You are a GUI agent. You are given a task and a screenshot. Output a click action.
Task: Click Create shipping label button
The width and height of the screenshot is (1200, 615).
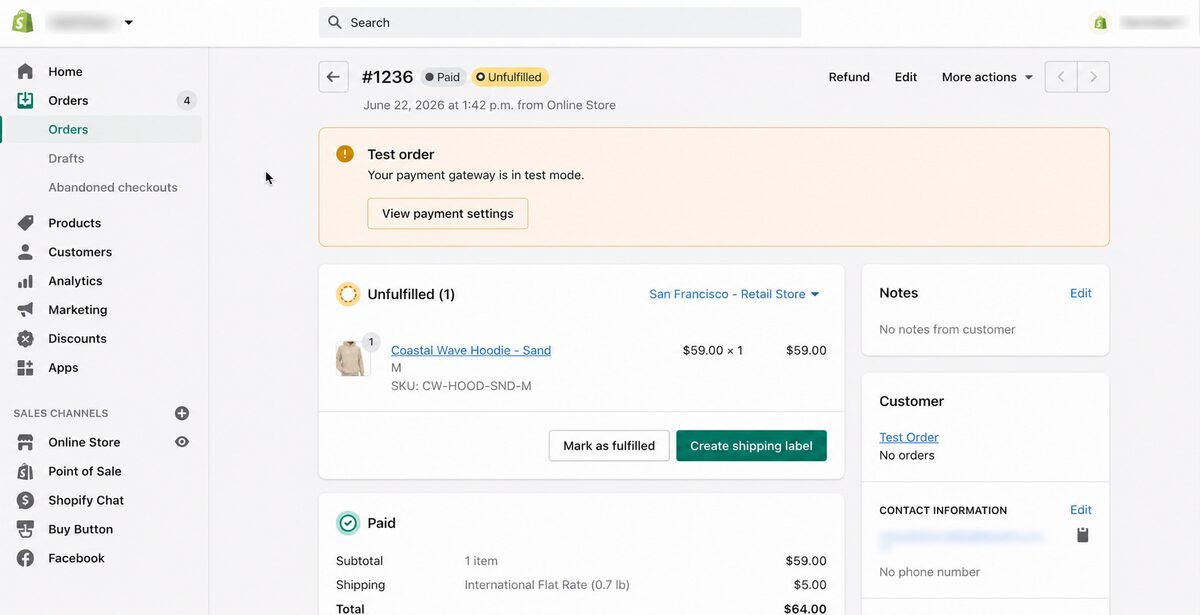point(751,446)
